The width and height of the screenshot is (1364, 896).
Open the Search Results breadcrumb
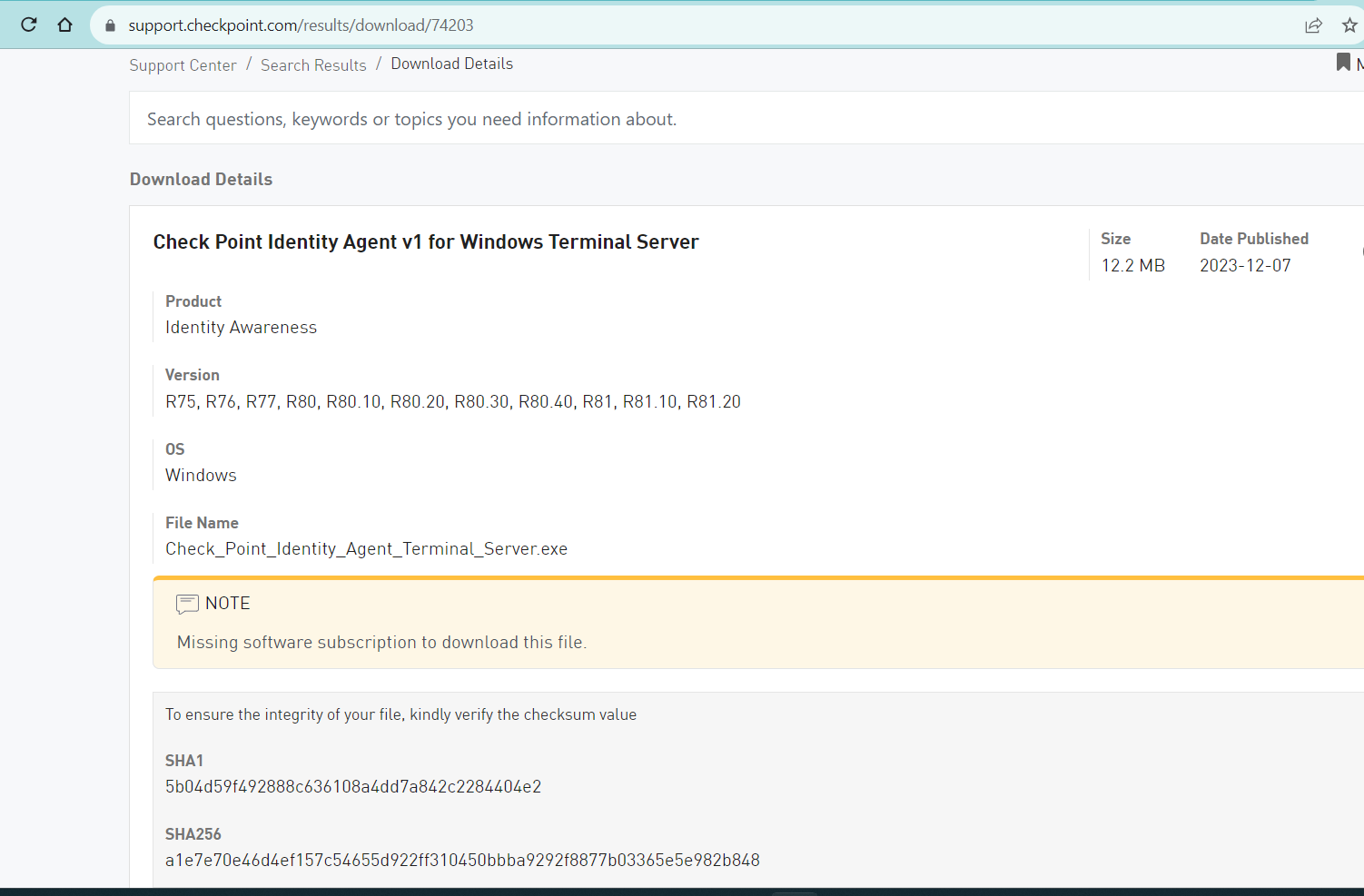tap(313, 64)
